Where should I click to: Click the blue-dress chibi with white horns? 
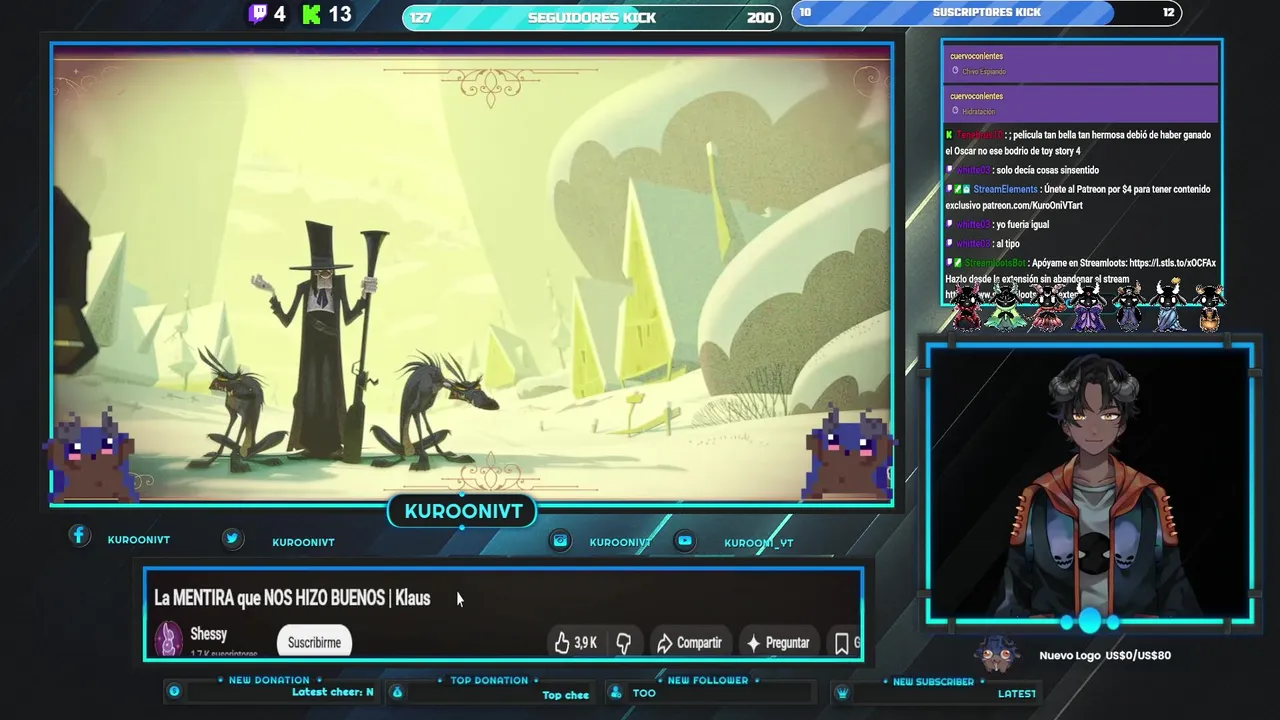click(x=1168, y=306)
